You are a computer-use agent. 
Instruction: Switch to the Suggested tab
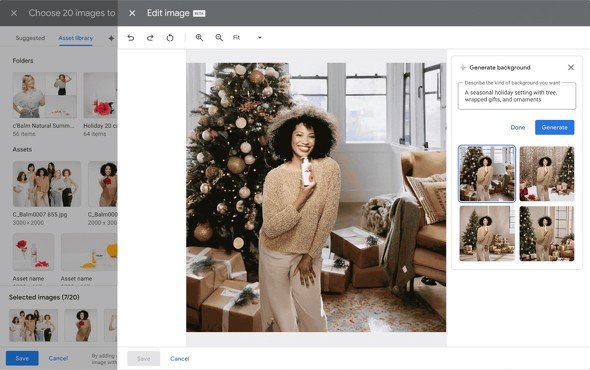[x=30, y=38]
